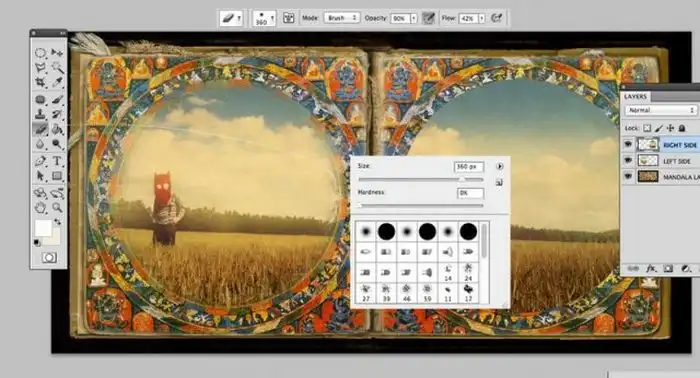Select the Move tool
Screen dimensions: 700x378
[57, 53]
